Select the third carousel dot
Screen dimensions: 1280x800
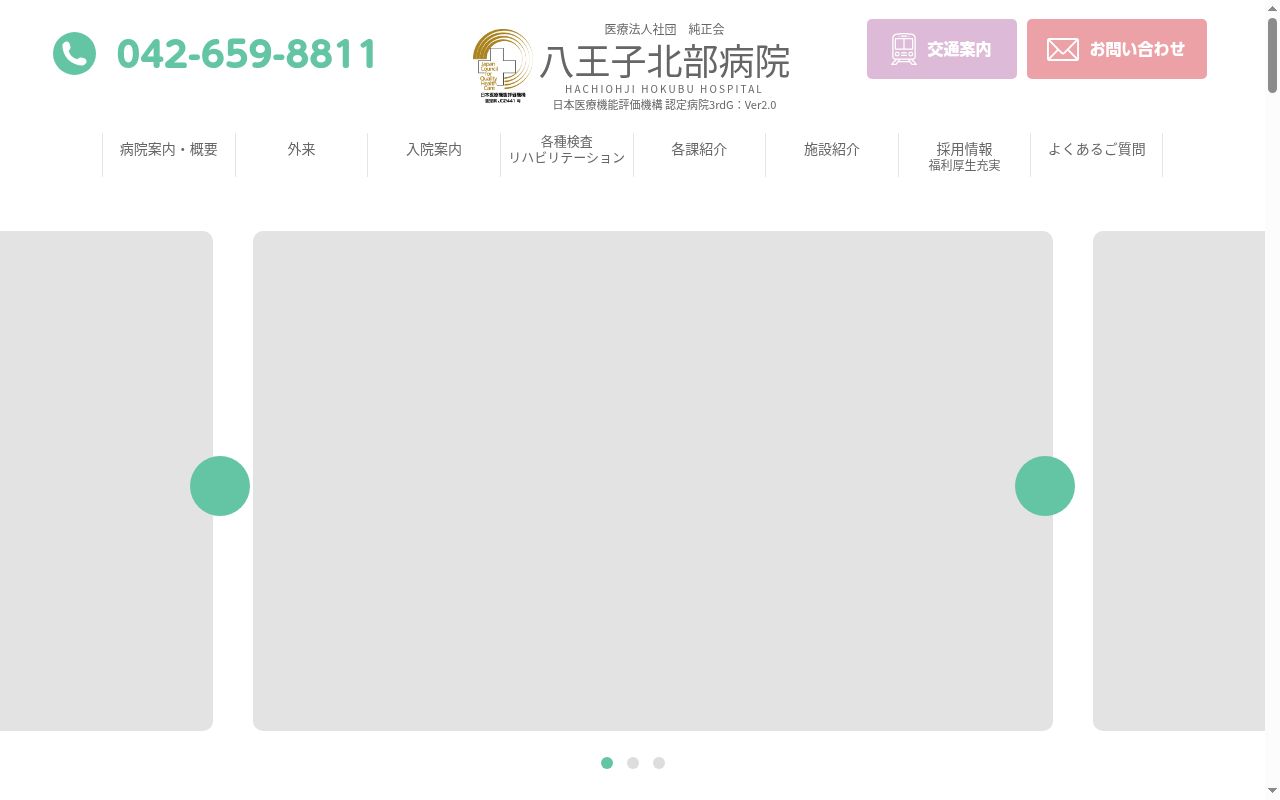pos(659,763)
